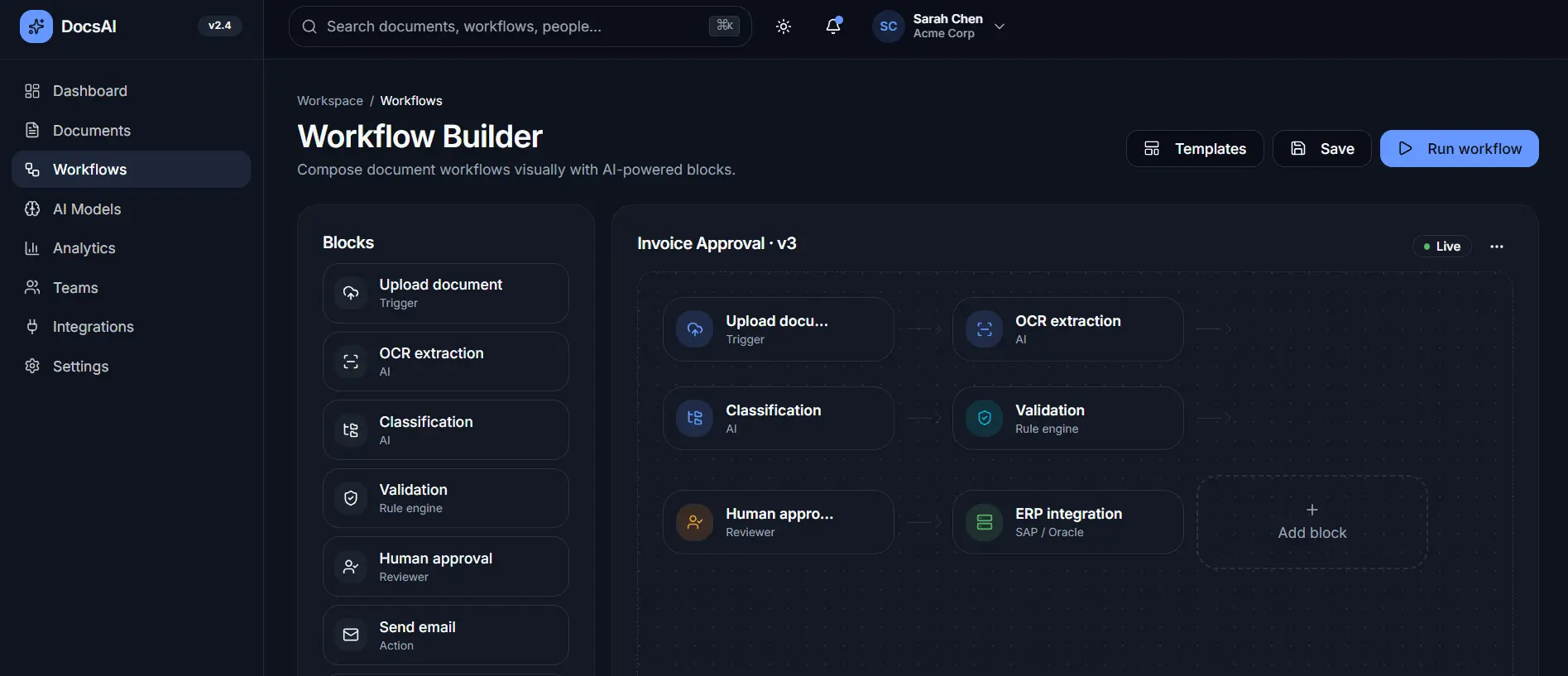Click the Classification tree icon in Blocks
The image size is (1568, 676).
(351, 430)
